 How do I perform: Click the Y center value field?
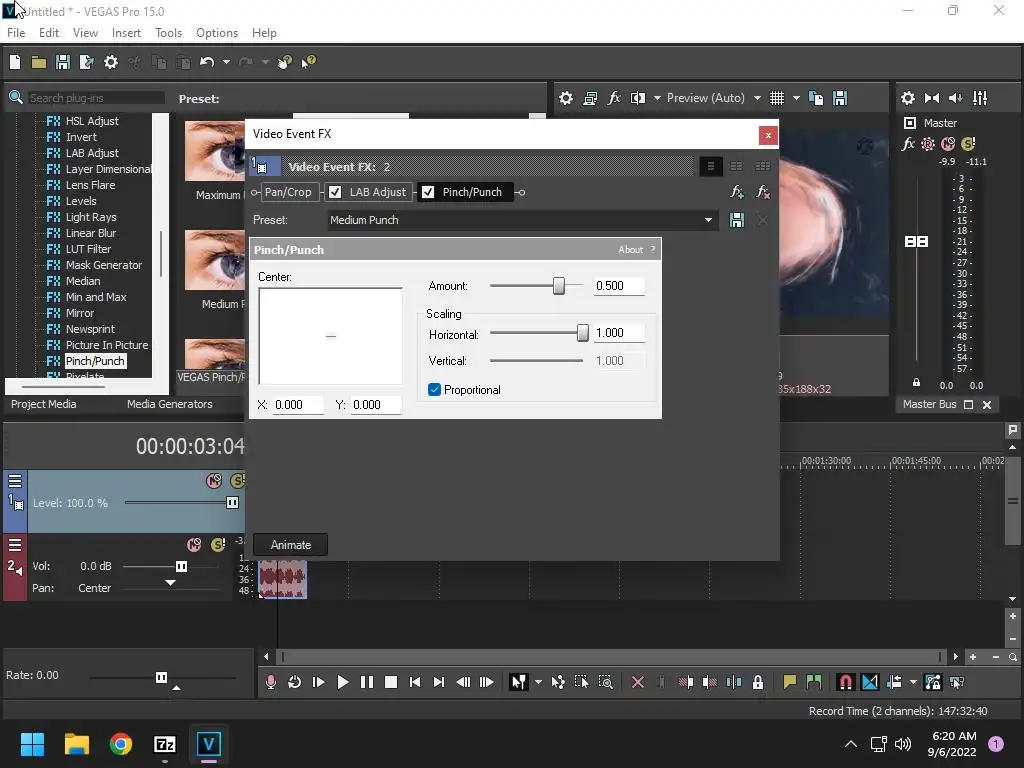click(376, 405)
